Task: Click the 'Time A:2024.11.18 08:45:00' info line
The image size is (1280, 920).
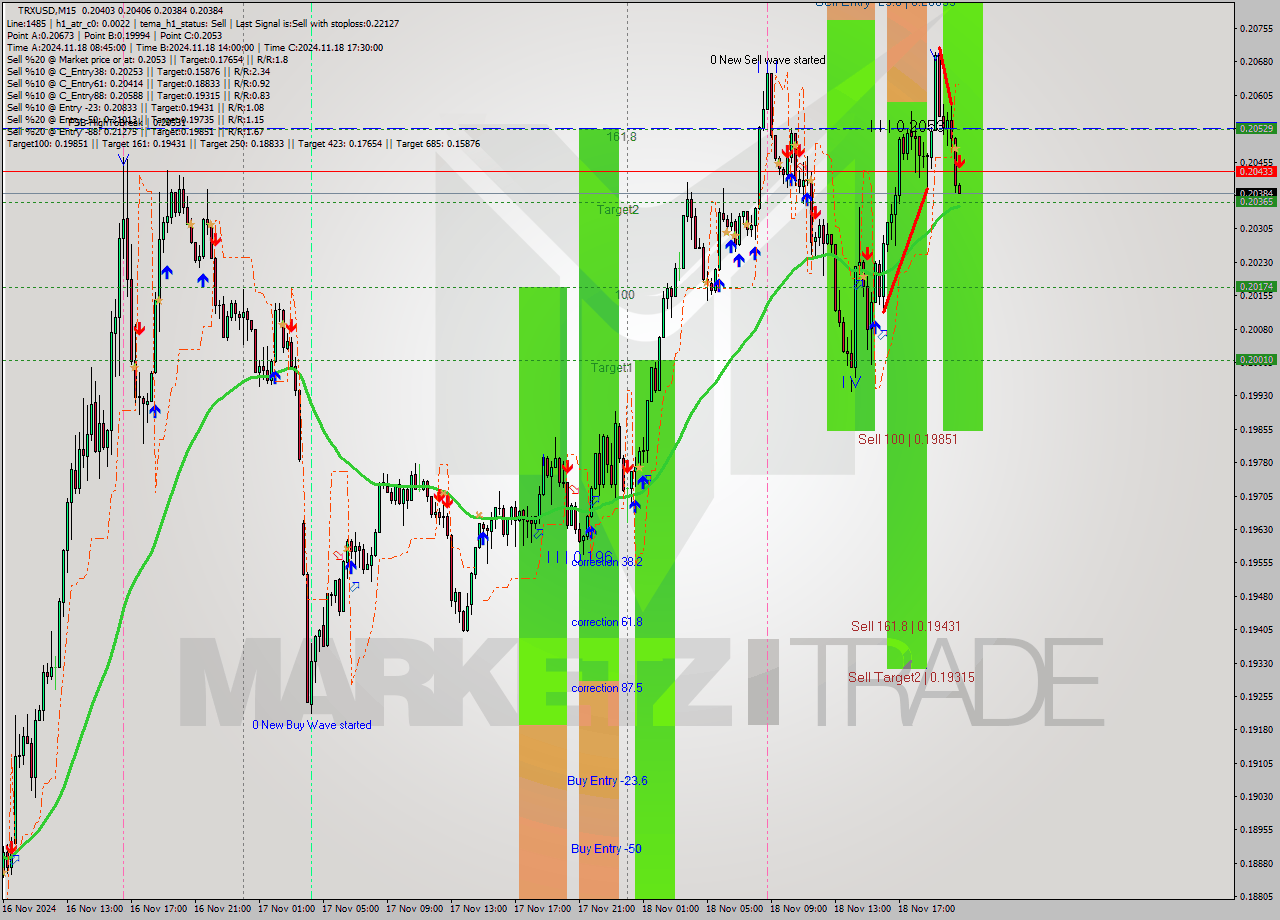Action: click(x=194, y=47)
